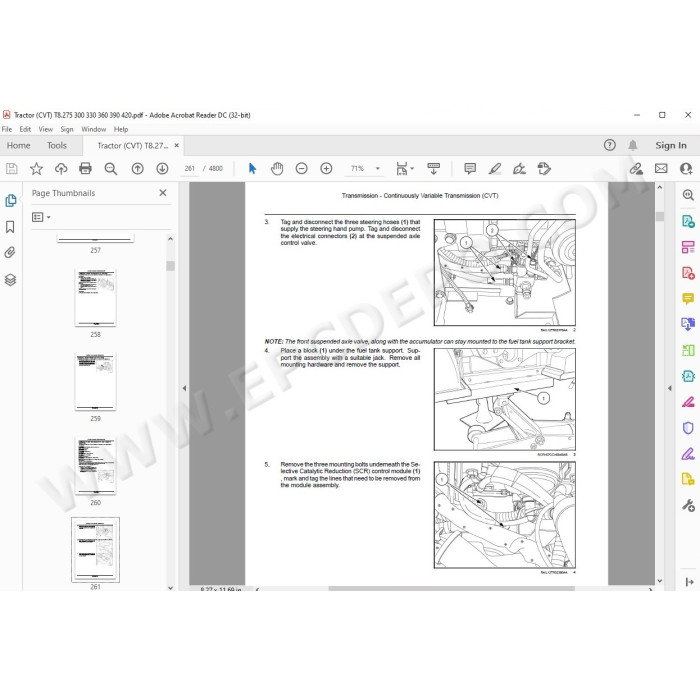Click document vertical scrollbar down arrow

[660, 581]
